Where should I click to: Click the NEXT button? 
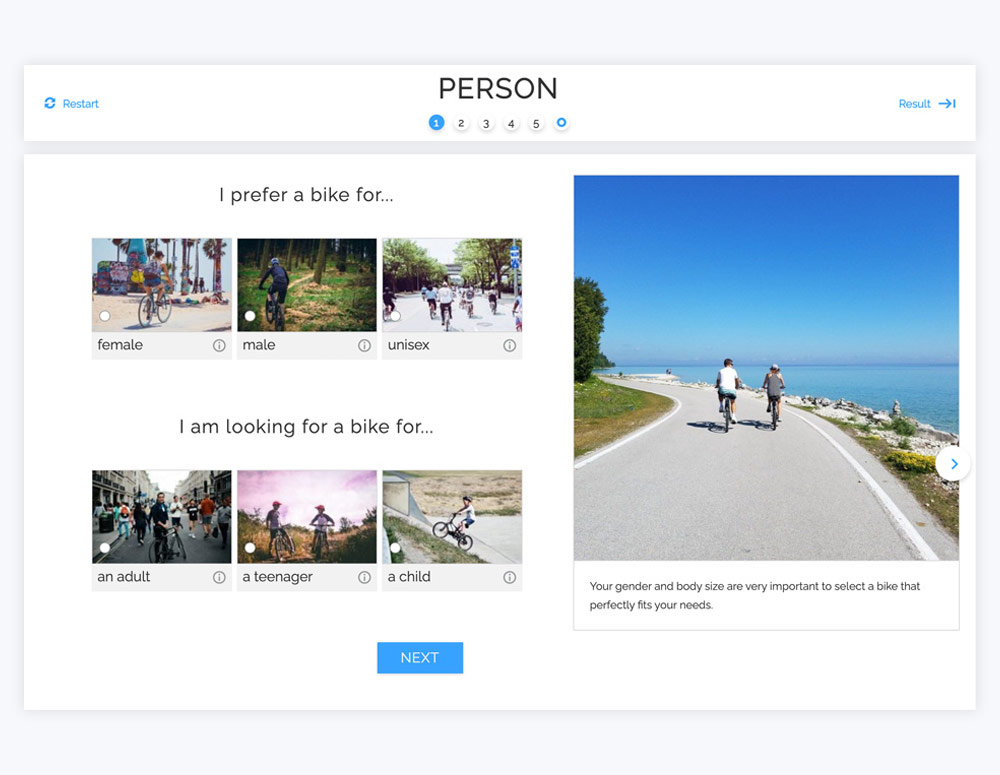tap(420, 658)
